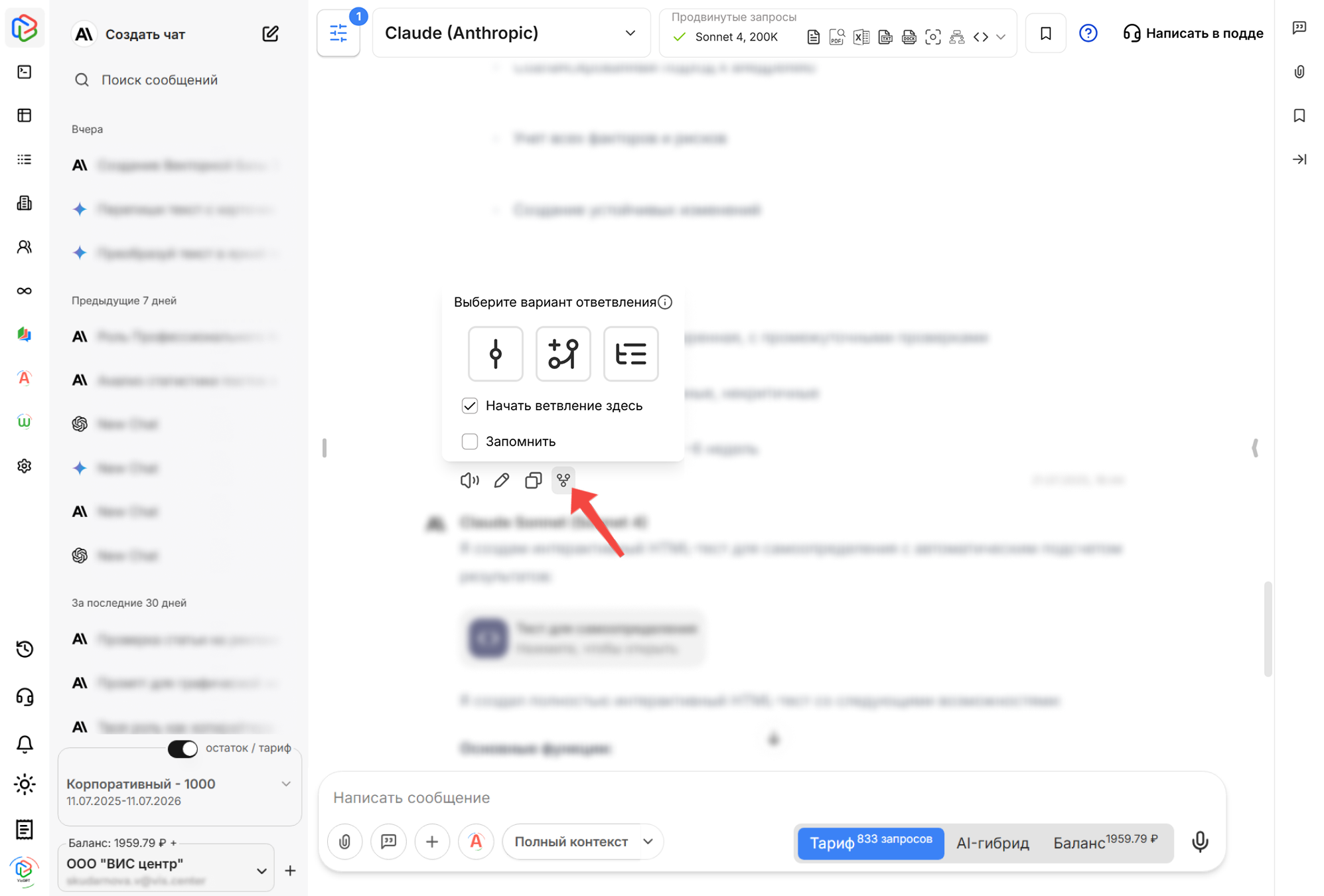Click the read-aloud speaker icon under message
The width and height of the screenshot is (1324, 896).
(469, 480)
